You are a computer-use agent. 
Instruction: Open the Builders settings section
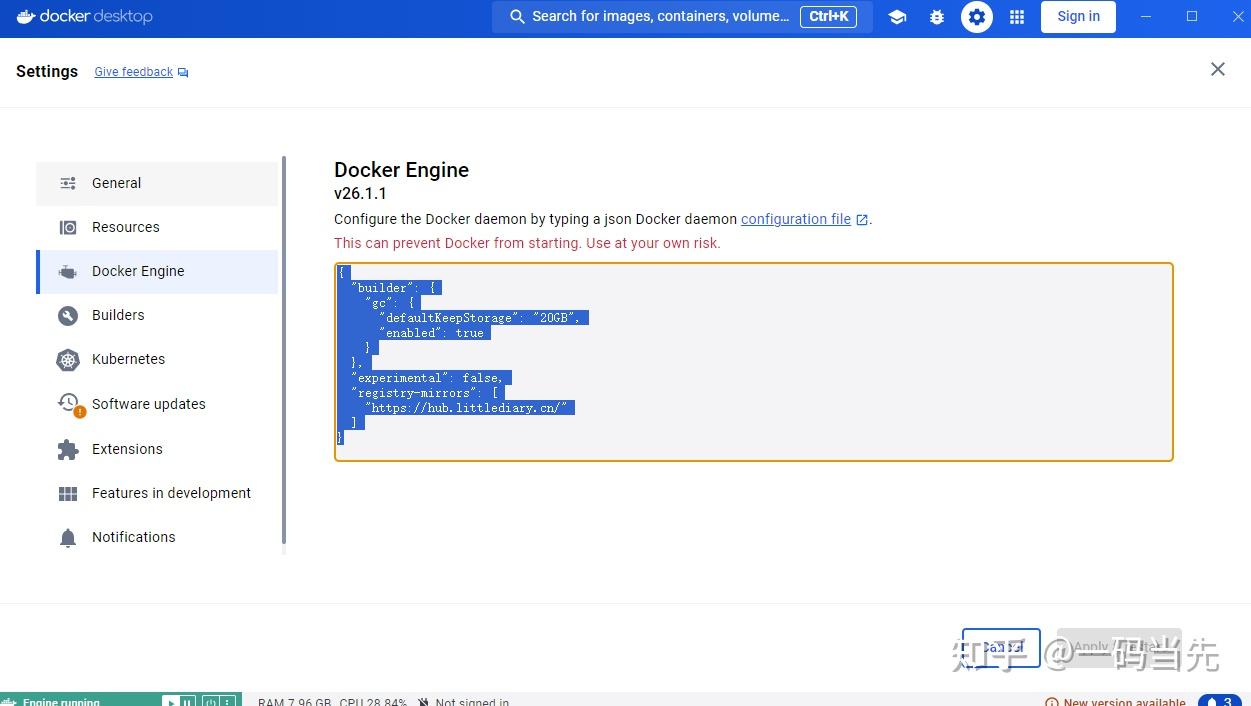pos(118,315)
